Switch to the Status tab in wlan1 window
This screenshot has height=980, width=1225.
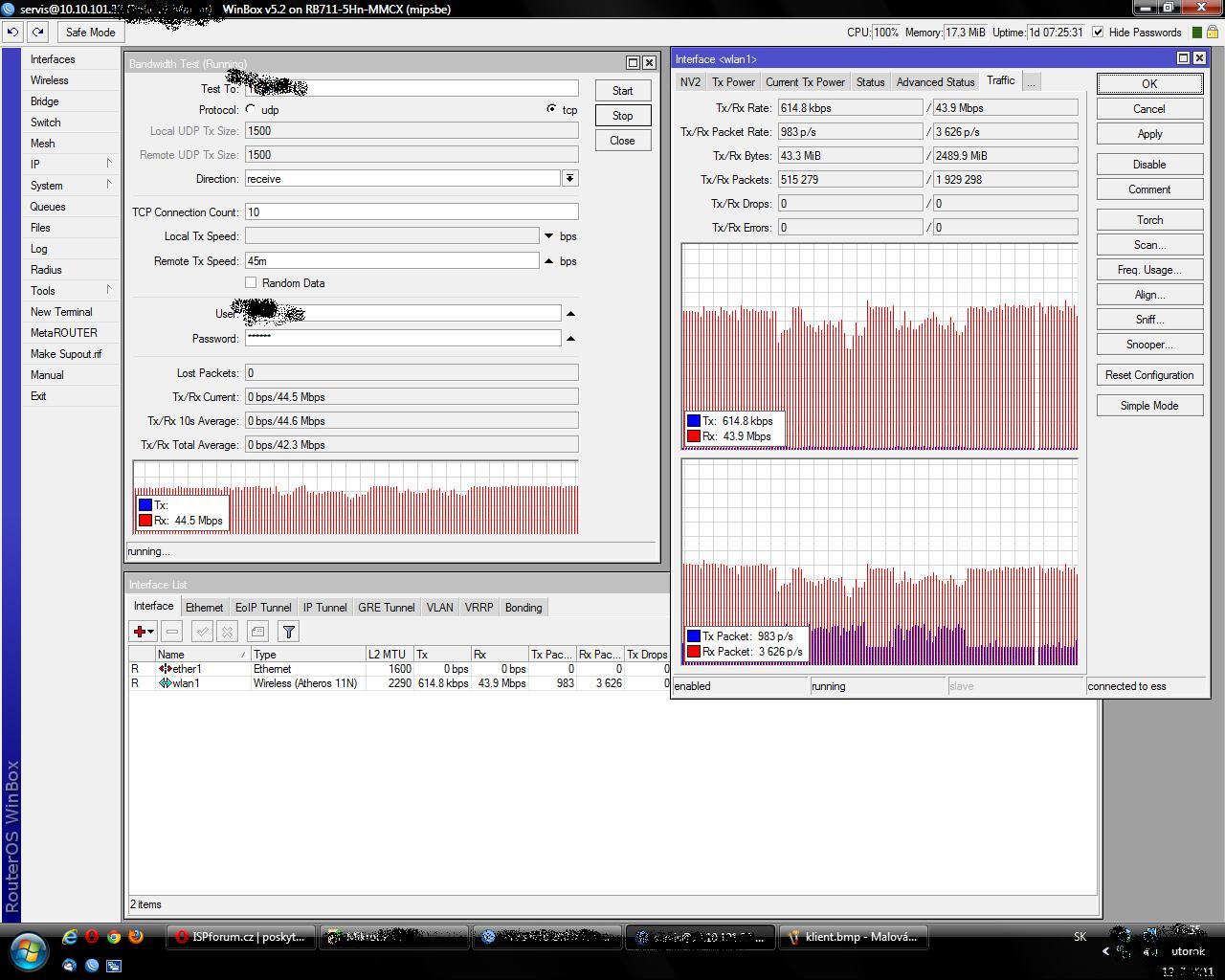tap(870, 82)
